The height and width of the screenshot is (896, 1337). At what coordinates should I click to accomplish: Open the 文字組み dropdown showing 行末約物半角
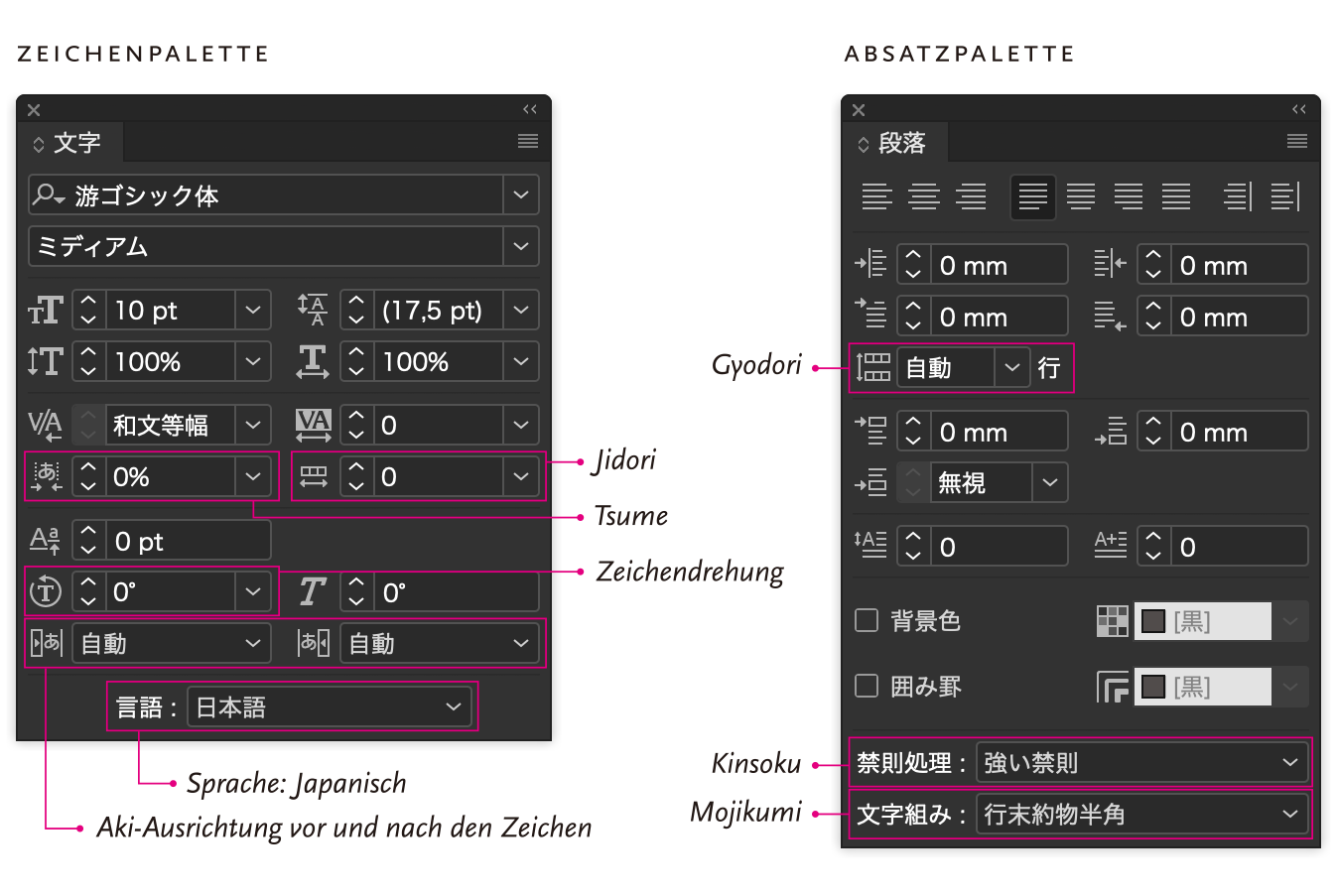1141,815
